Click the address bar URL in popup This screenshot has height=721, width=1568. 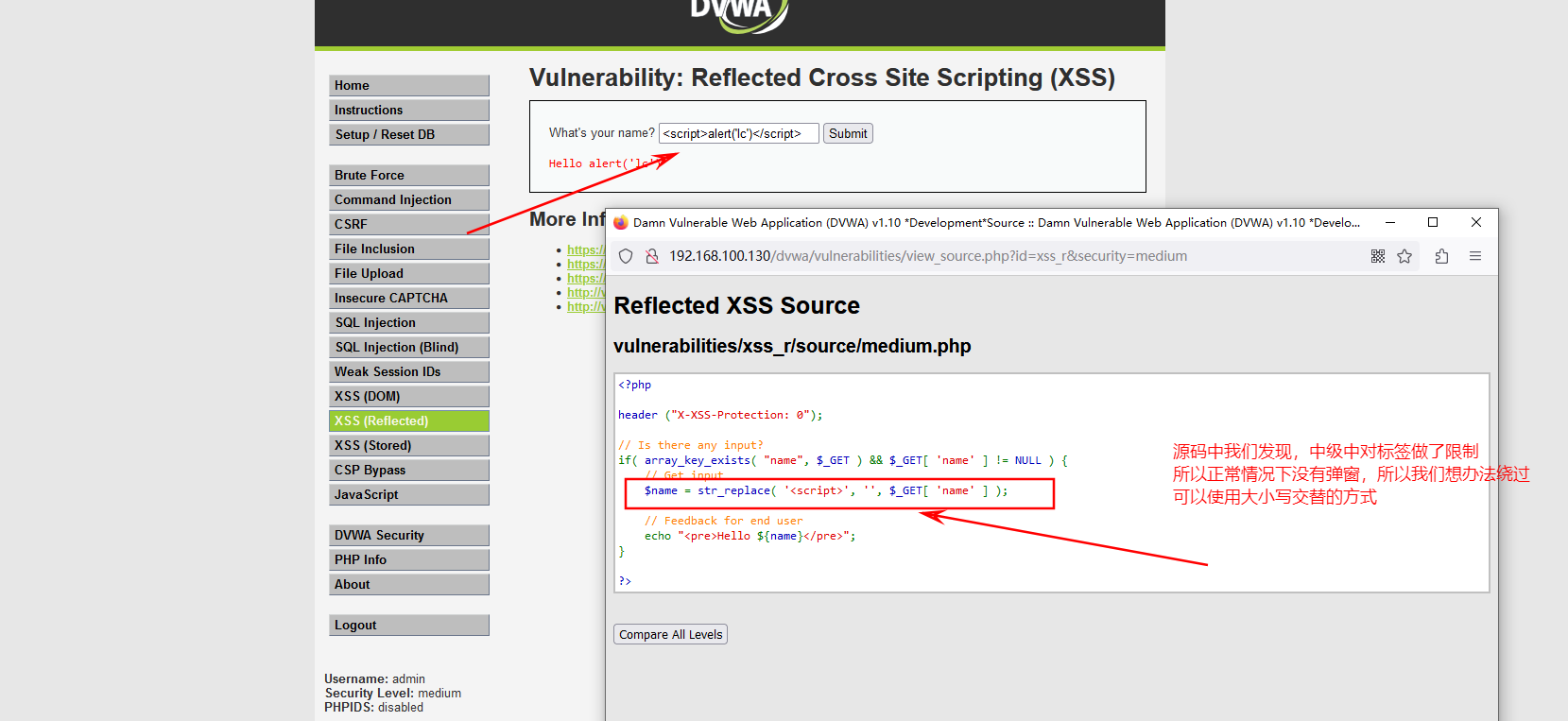point(928,256)
